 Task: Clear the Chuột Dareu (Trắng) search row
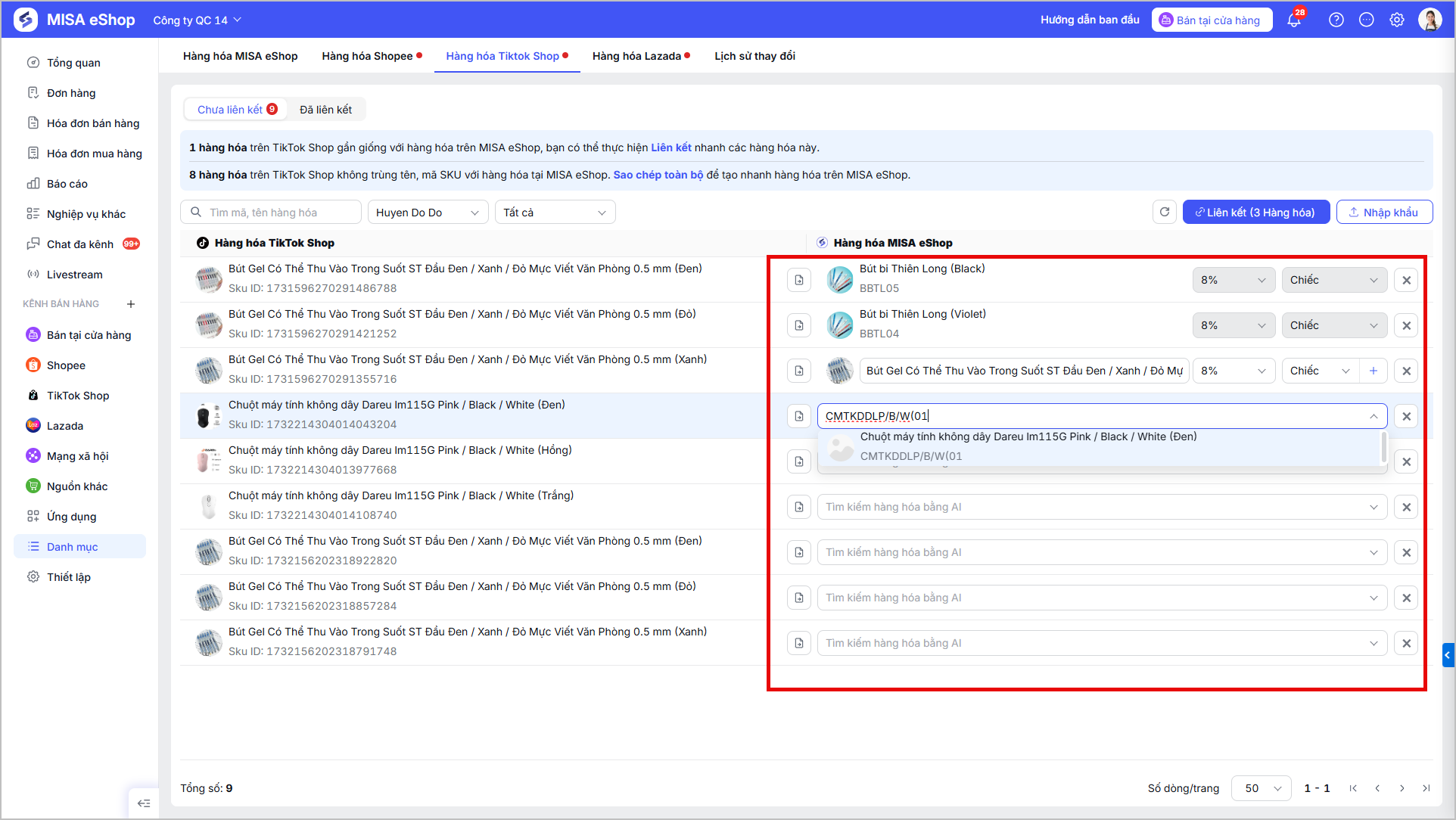[1406, 508]
